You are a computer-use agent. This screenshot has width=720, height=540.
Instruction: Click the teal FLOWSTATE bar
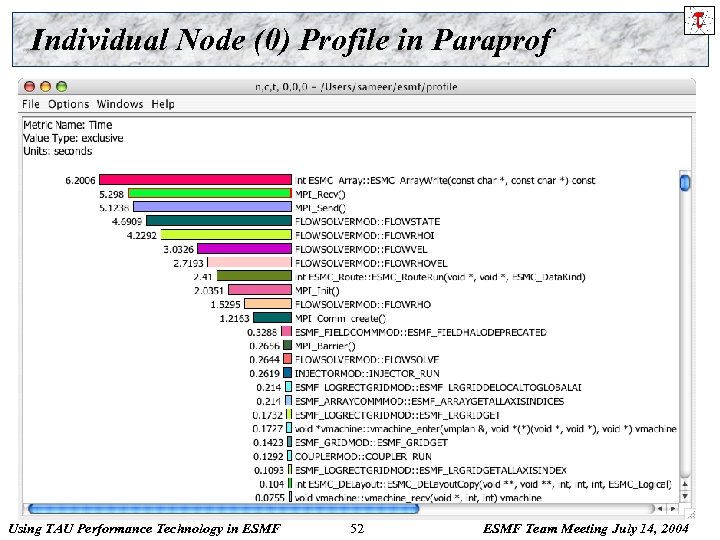pos(219,221)
